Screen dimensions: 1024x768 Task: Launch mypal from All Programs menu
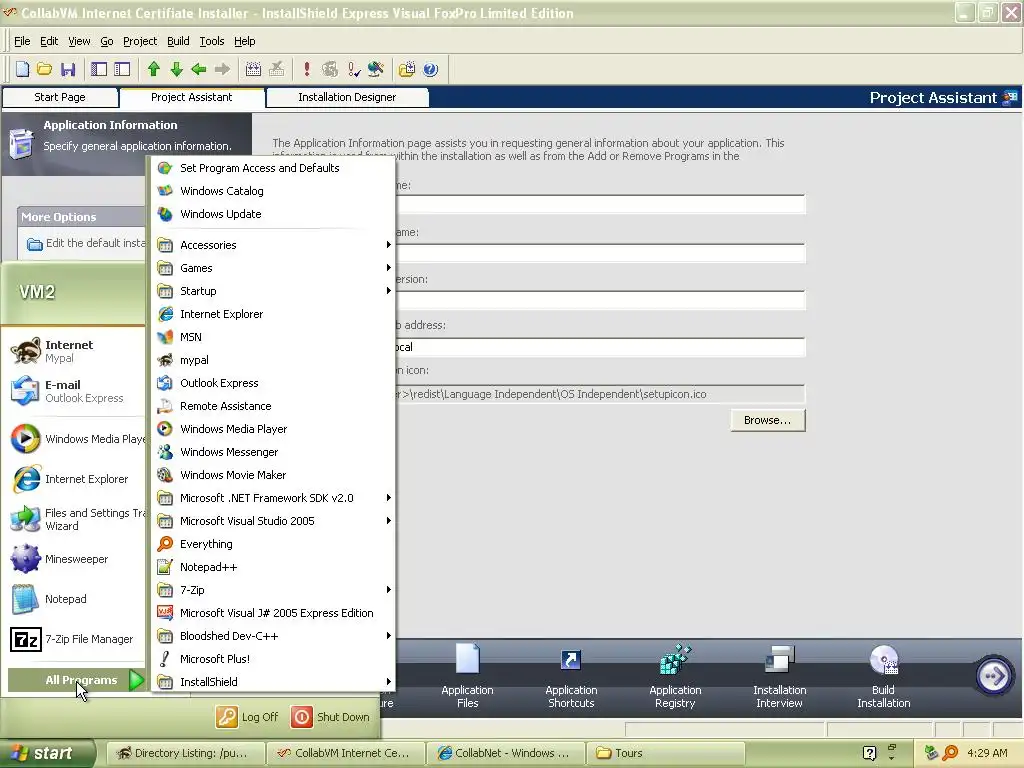(x=273, y=360)
